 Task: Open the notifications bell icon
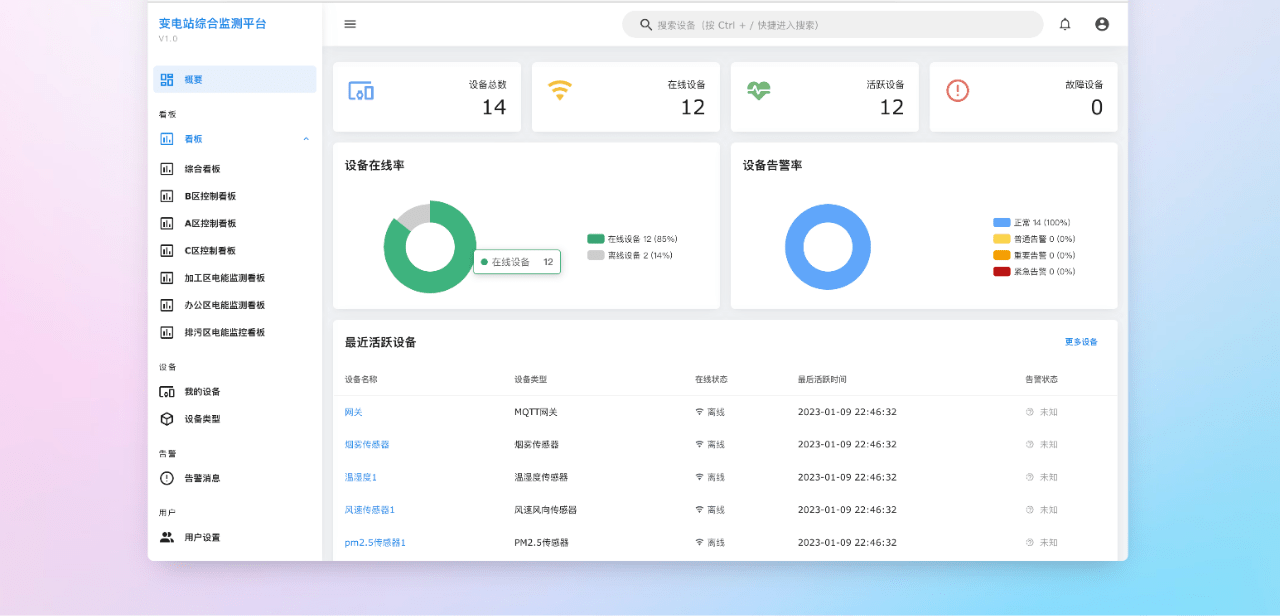[x=1065, y=24]
